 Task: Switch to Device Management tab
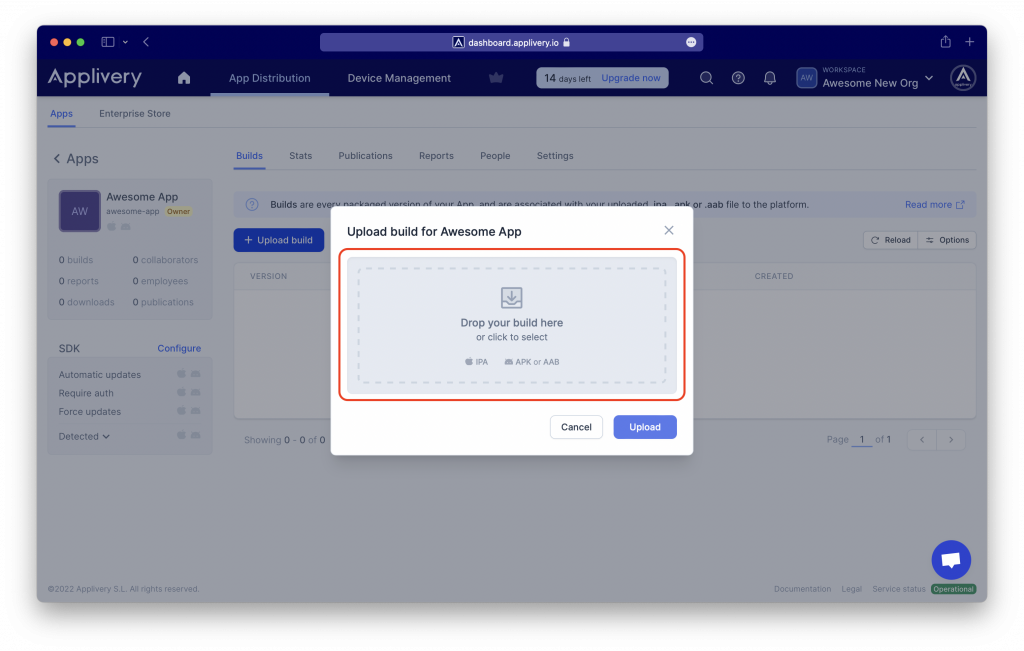[399, 78]
